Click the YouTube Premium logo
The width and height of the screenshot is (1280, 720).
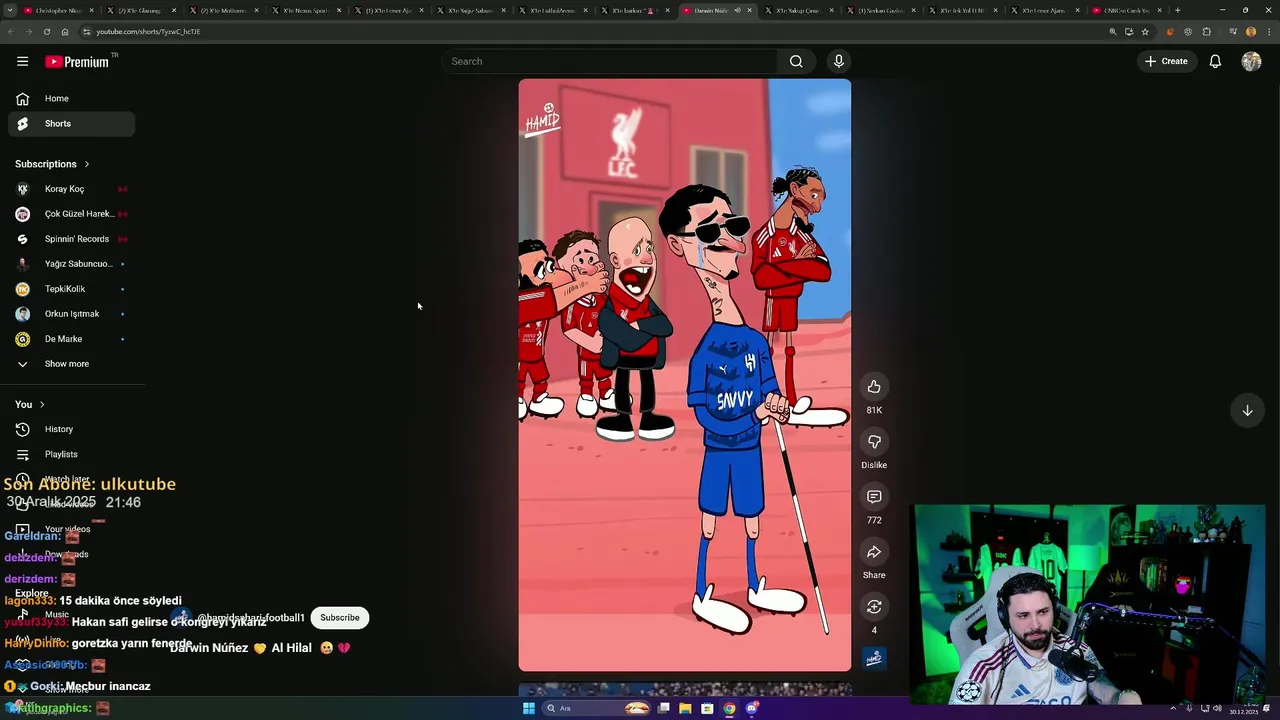pyautogui.click(x=77, y=61)
